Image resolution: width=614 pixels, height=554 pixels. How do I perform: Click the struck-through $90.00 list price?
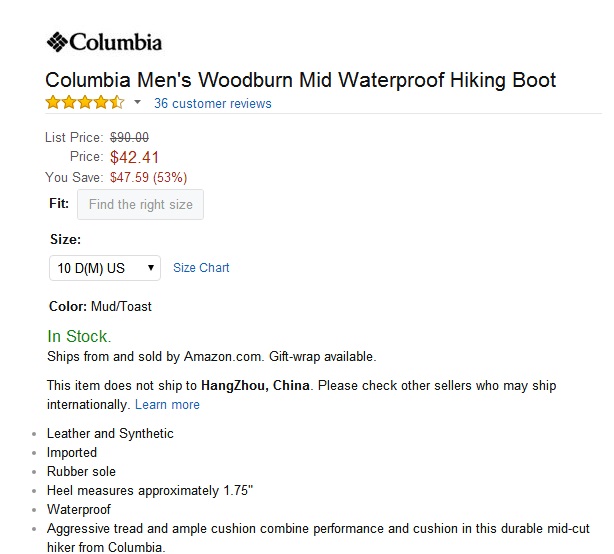(129, 137)
